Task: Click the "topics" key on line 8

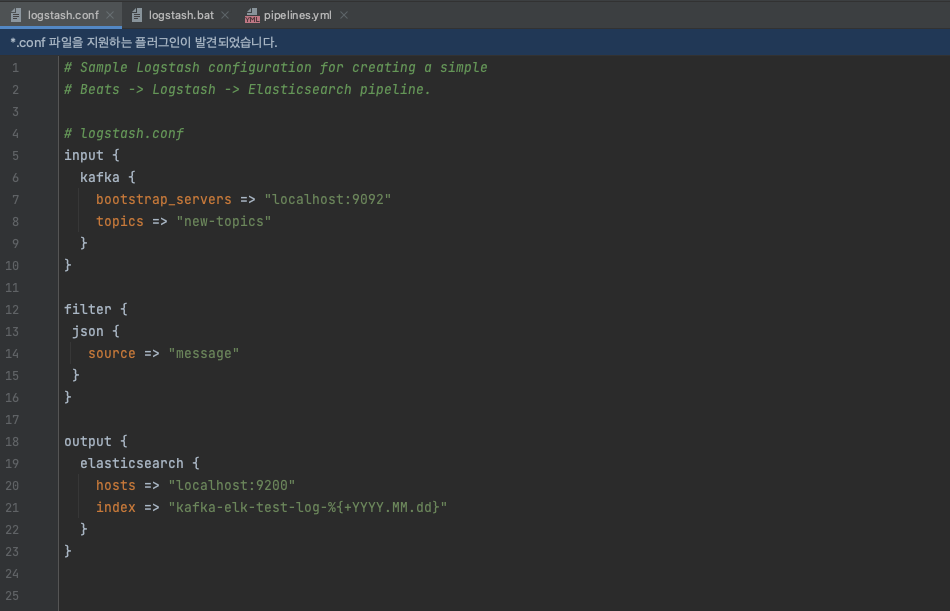Action: pyautogui.click(x=120, y=221)
